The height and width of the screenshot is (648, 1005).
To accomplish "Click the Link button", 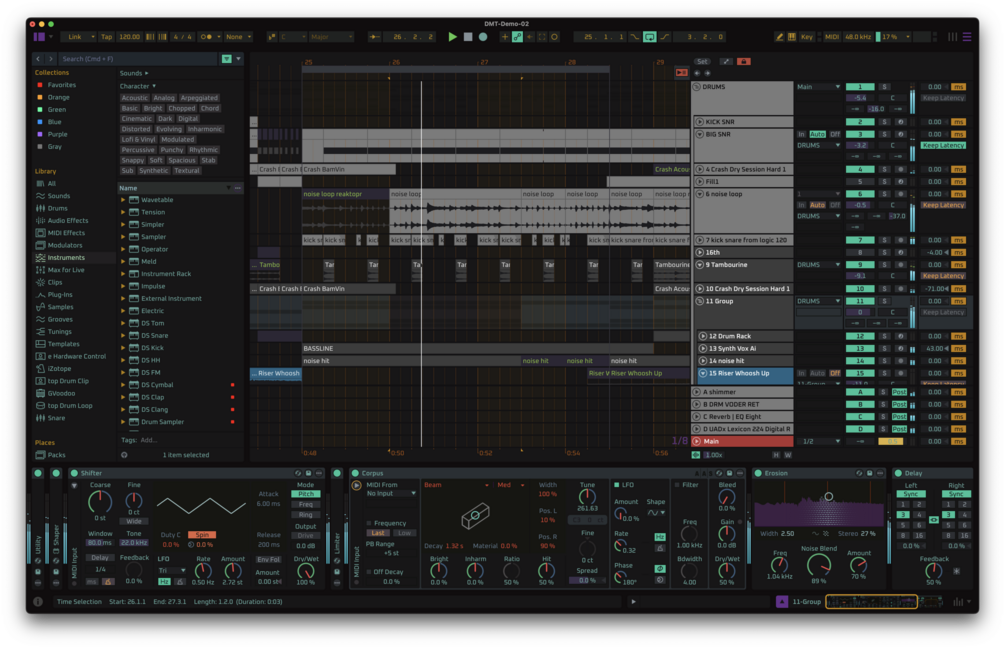I will [x=75, y=37].
